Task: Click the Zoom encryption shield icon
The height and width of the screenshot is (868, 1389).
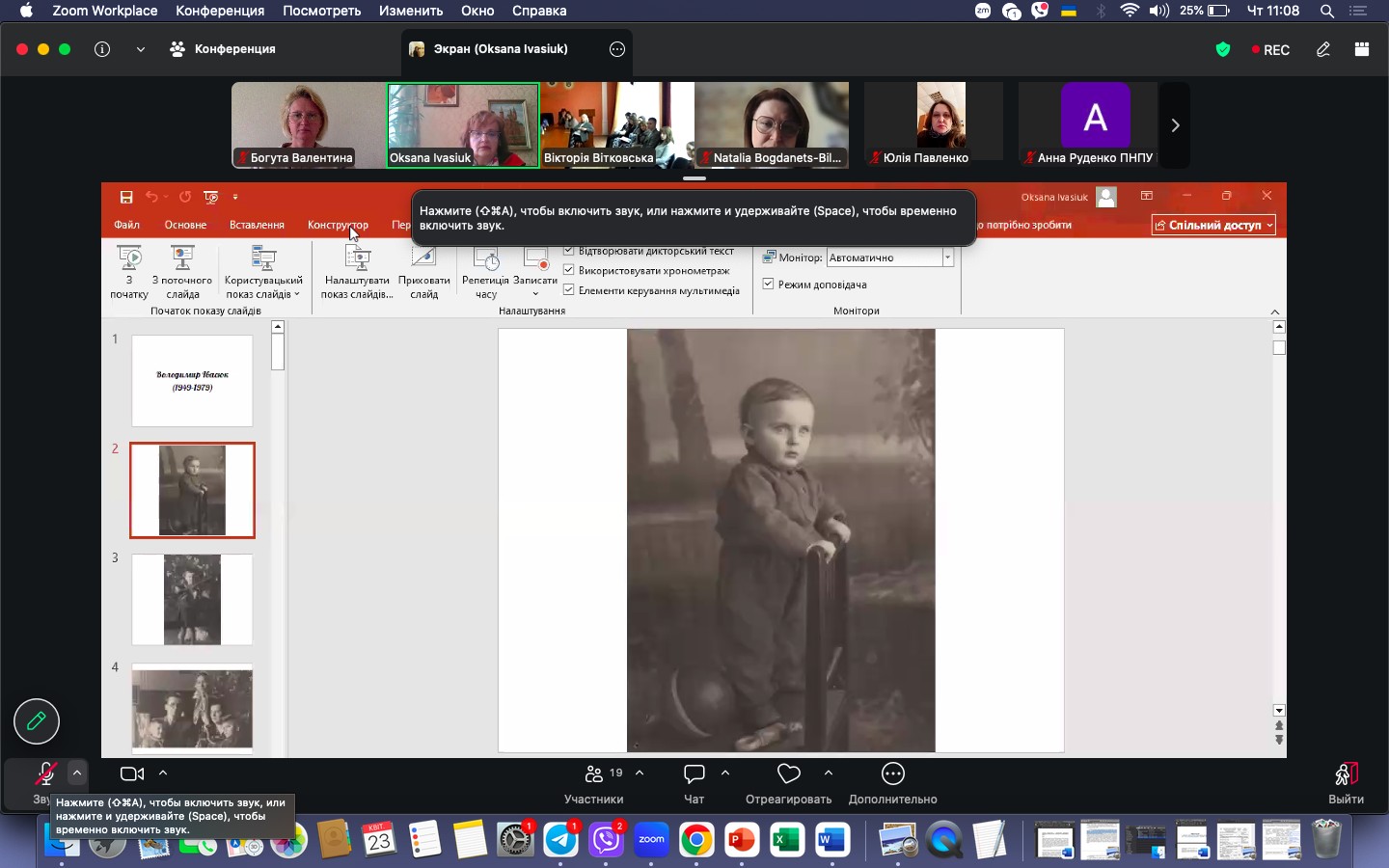Action: (x=1223, y=50)
